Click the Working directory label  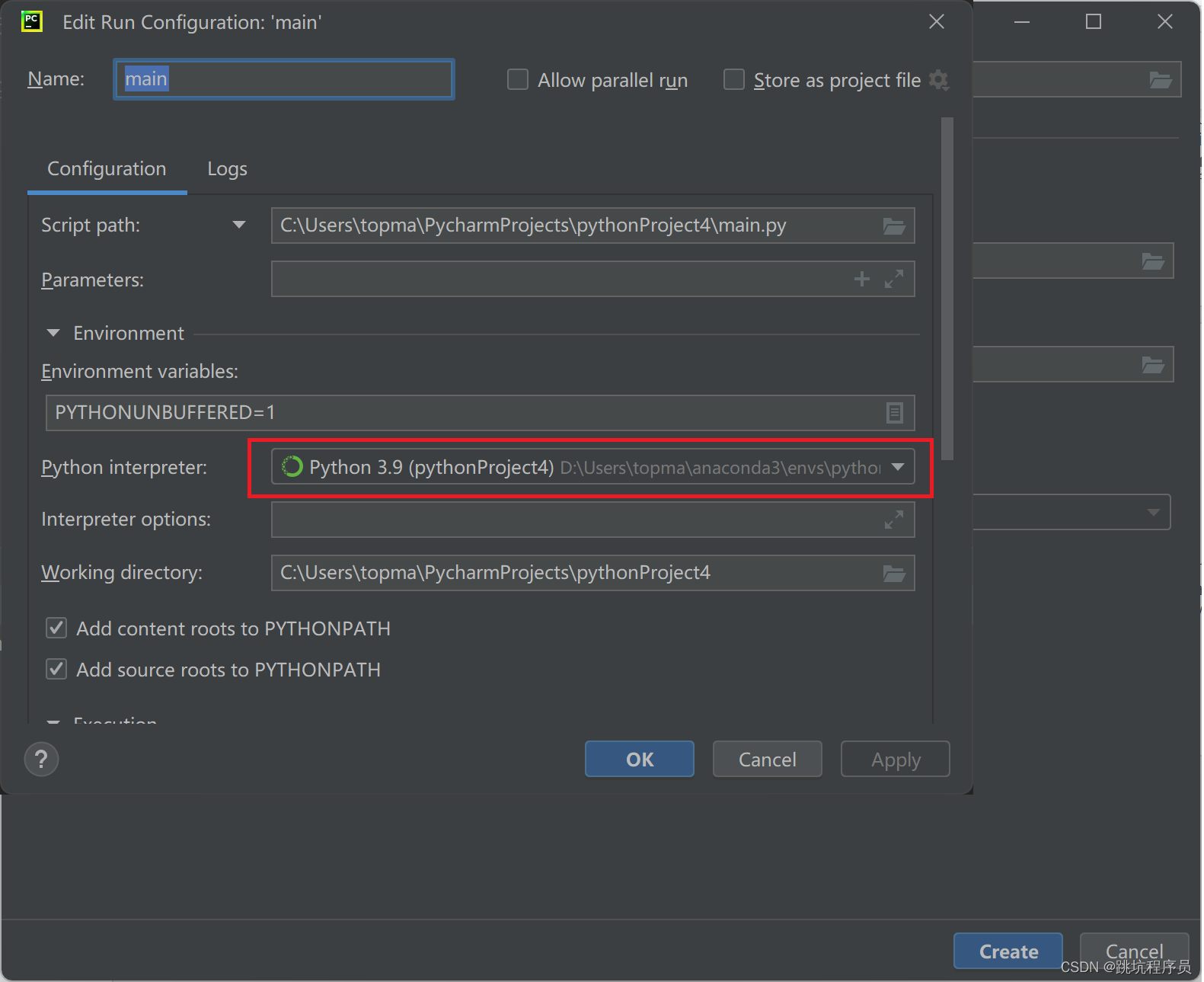pos(122,572)
